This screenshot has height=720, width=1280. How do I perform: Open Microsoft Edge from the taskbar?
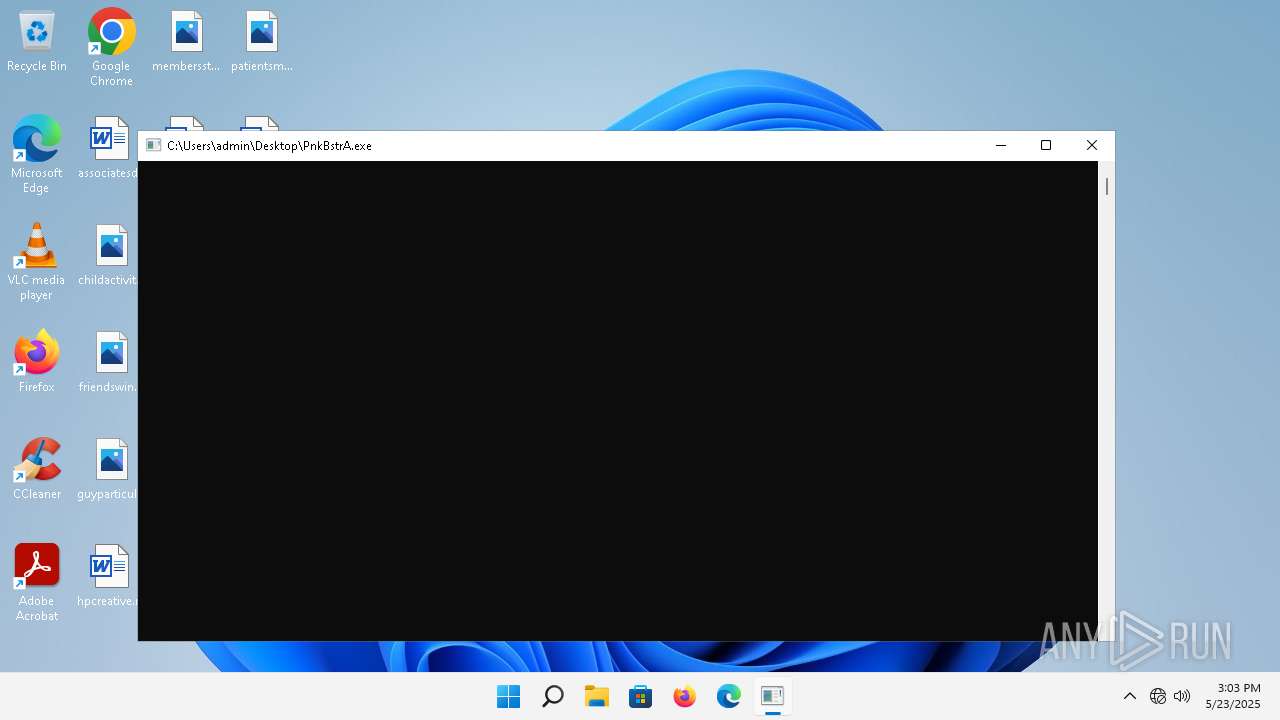click(x=729, y=696)
